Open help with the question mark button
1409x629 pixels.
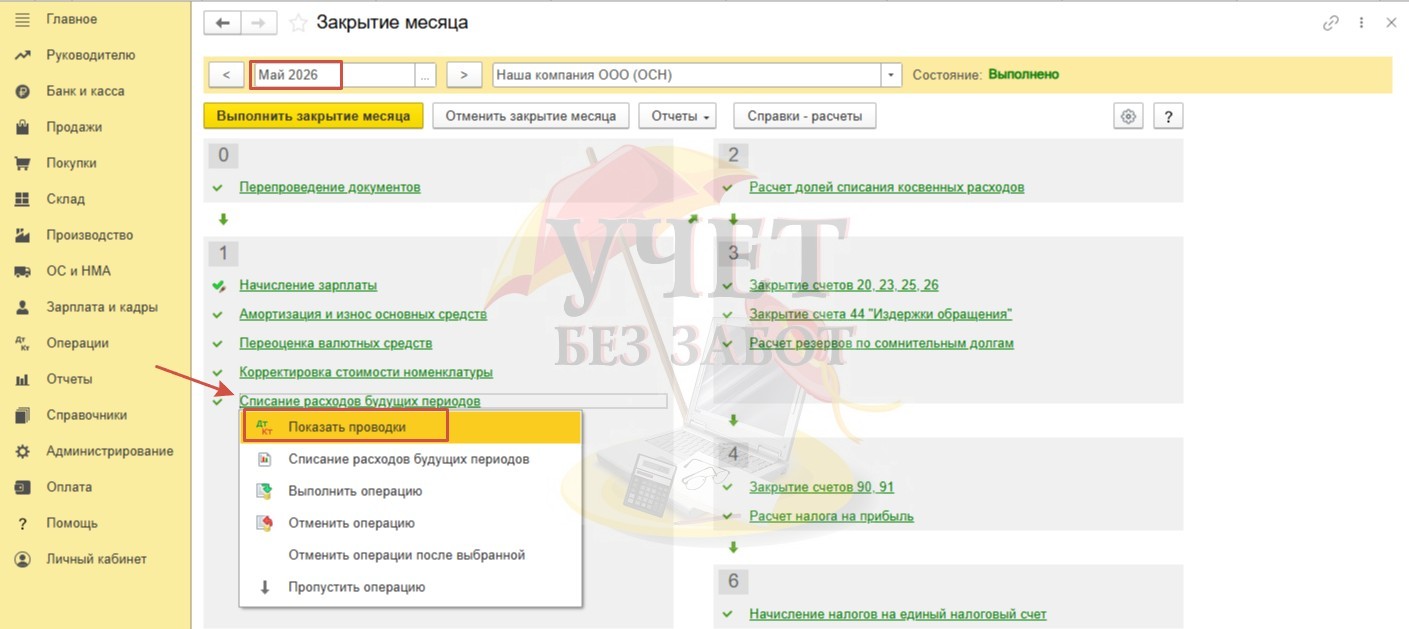click(1168, 116)
